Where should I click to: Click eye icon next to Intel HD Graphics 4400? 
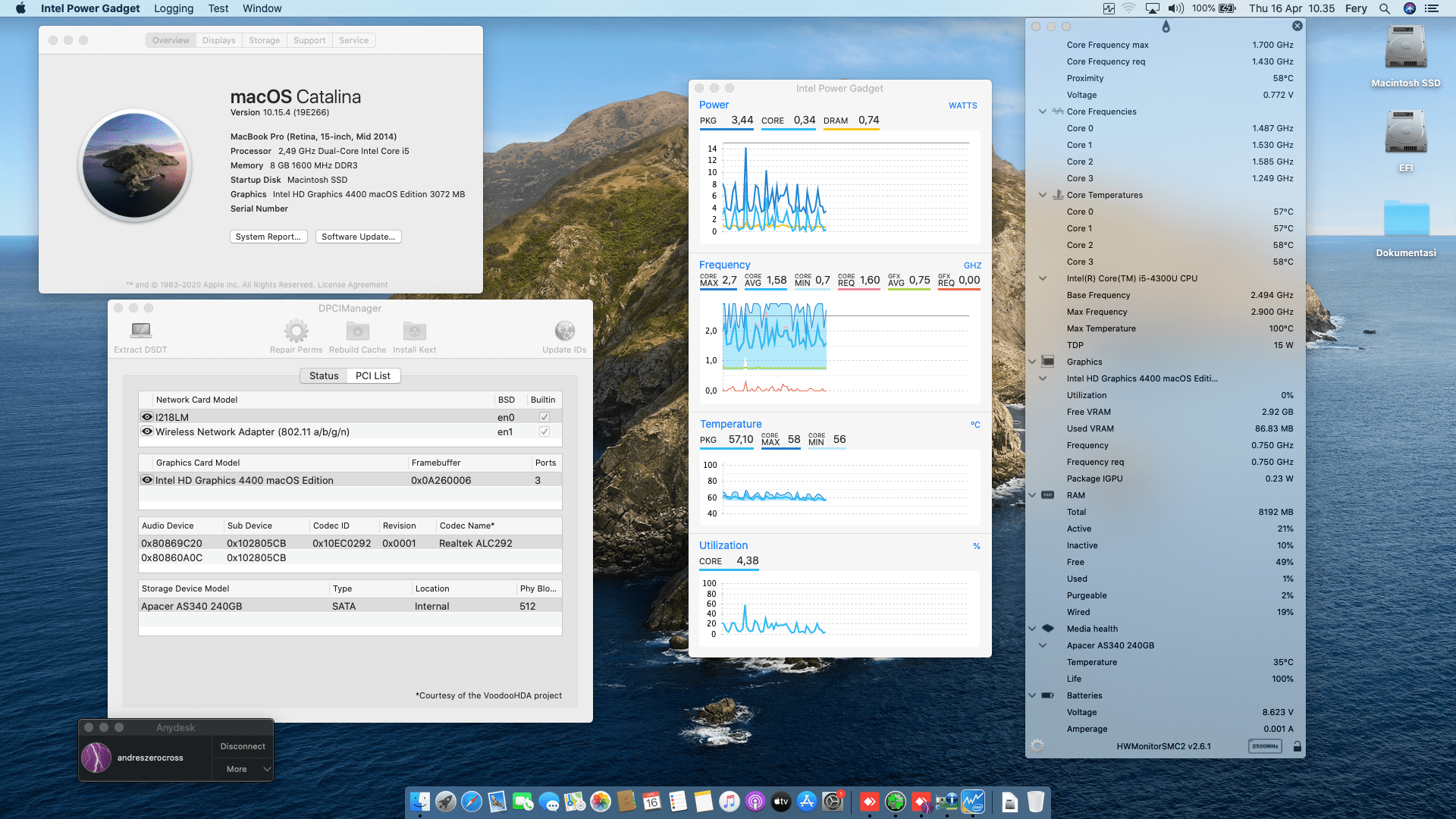[147, 480]
